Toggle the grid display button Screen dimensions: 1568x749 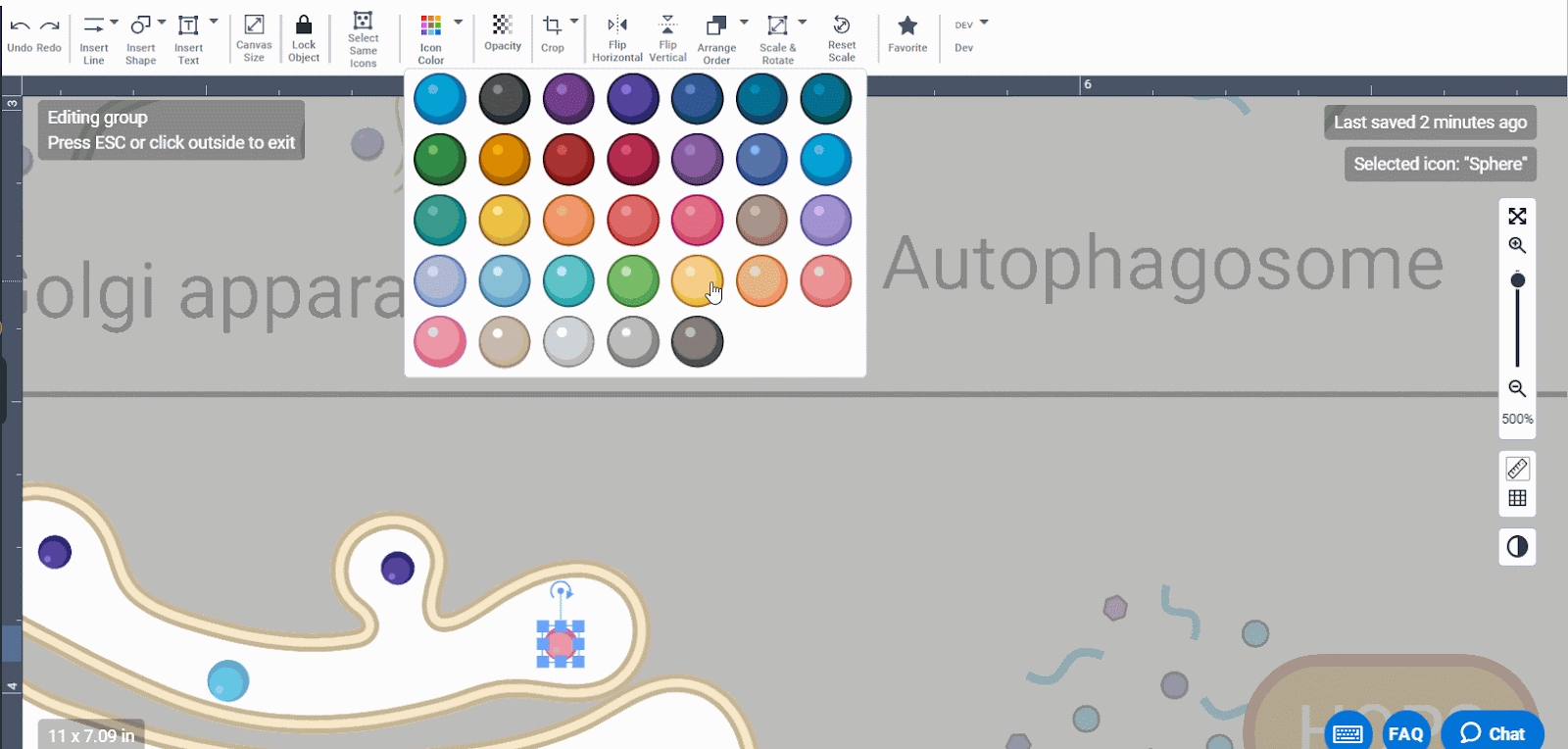(x=1517, y=498)
